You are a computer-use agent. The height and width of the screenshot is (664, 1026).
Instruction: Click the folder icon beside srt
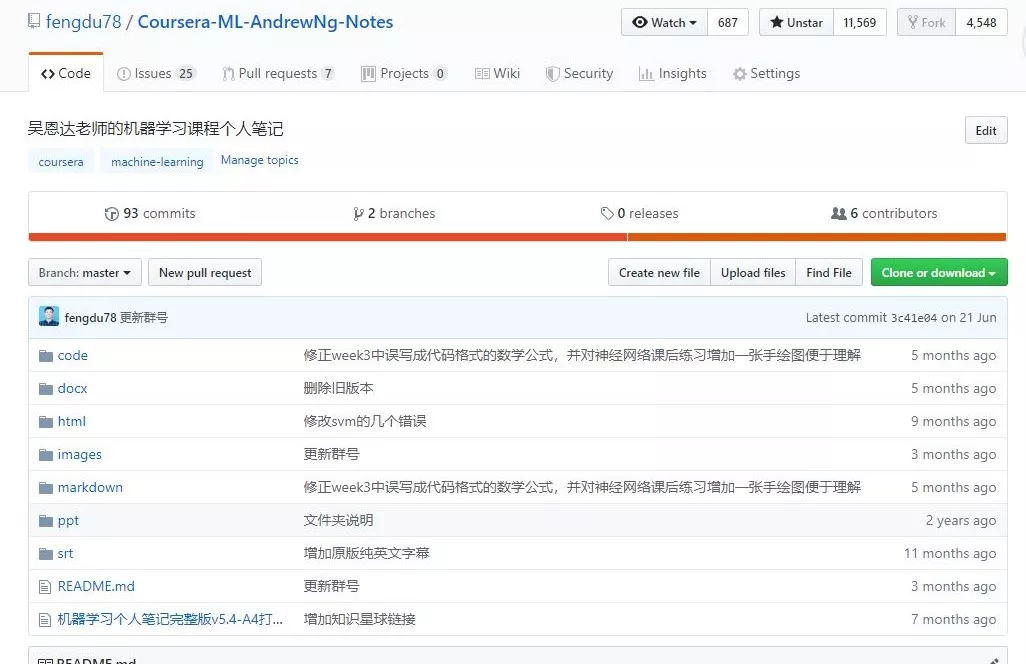tap(46, 554)
